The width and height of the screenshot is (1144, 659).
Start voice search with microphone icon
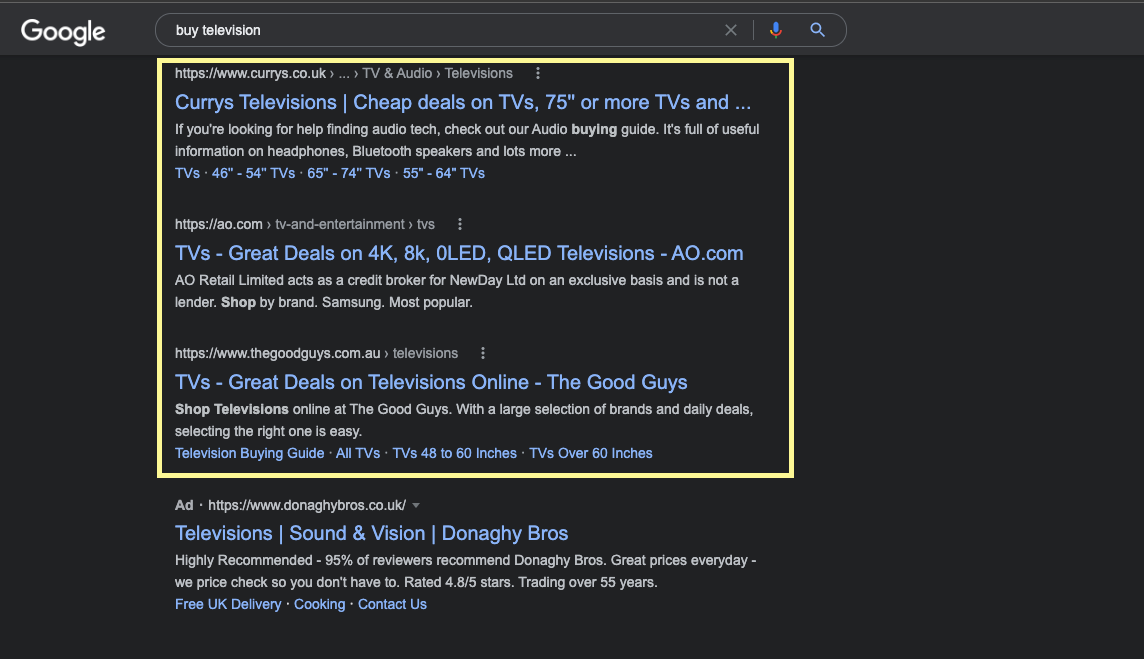pos(775,30)
